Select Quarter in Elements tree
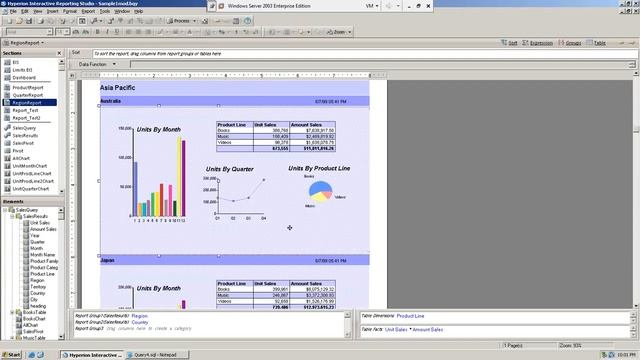The width and height of the screenshot is (640, 360). tap(37, 242)
